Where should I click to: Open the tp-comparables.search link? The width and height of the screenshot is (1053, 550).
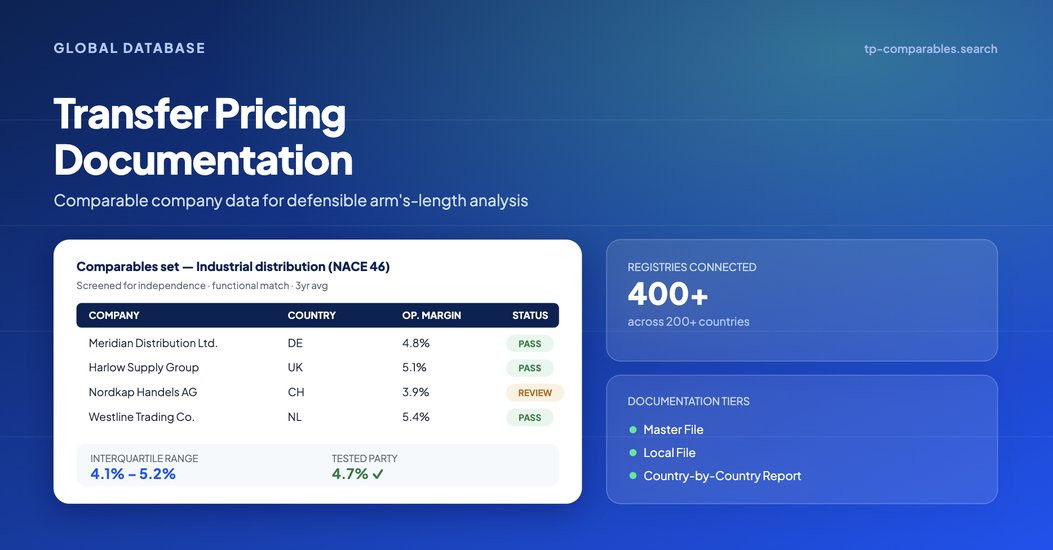(930, 49)
